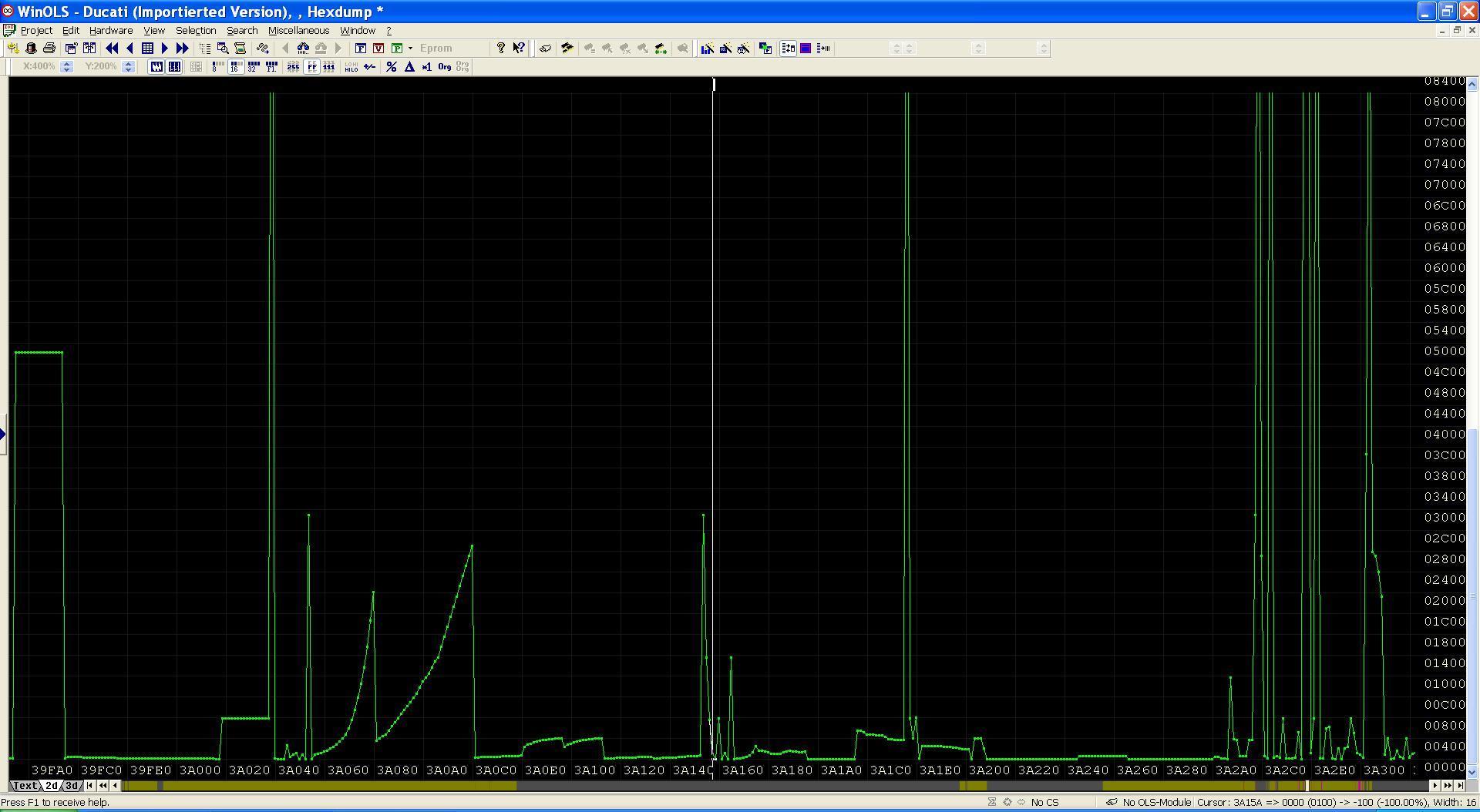Click the blue side panel expander arrow
This screenshot has height=812, width=1480.
click(x=3, y=435)
